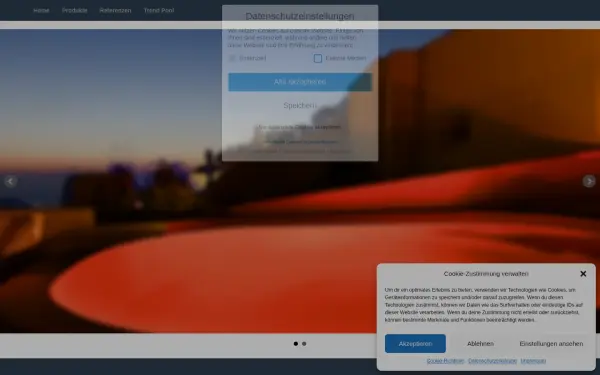The height and width of the screenshot is (375, 600).
Task: Select the first carousel dot indicator
Action: (x=295, y=344)
